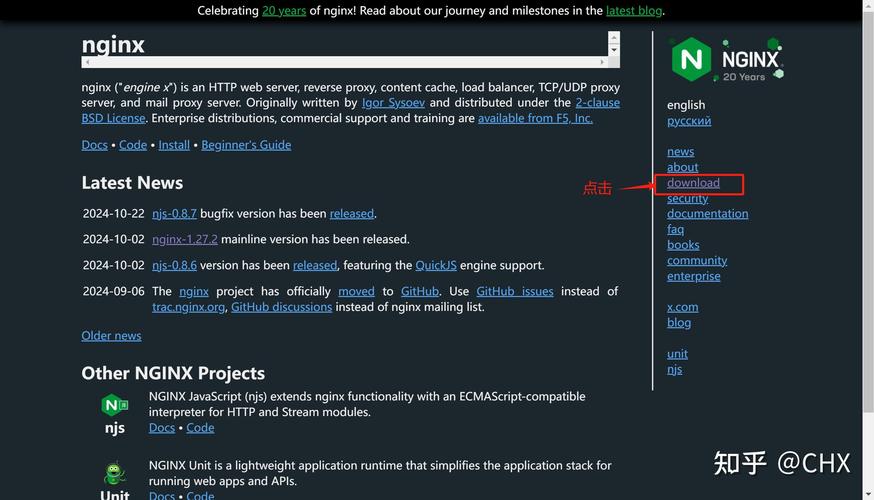The image size is (874, 500).
Task: Open the QuickJS link
Action: point(436,265)
